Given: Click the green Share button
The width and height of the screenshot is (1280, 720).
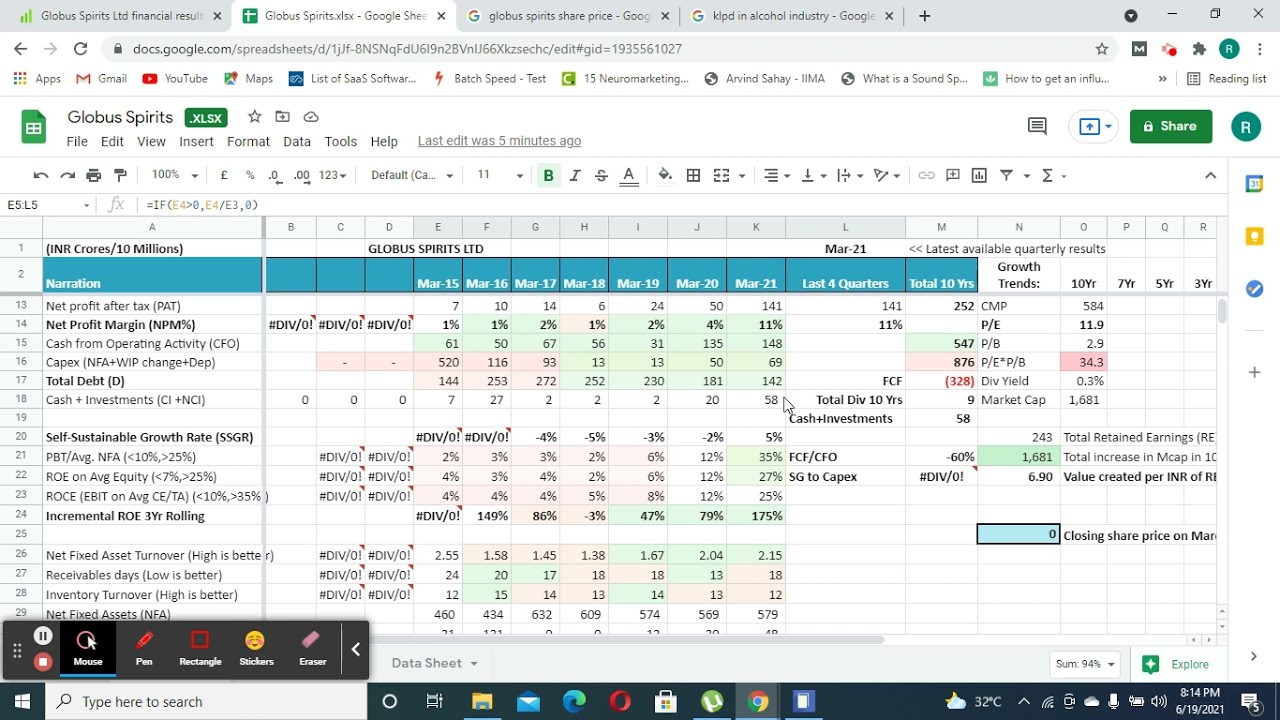Looking at the screenshot, I should pos(1171,126).
